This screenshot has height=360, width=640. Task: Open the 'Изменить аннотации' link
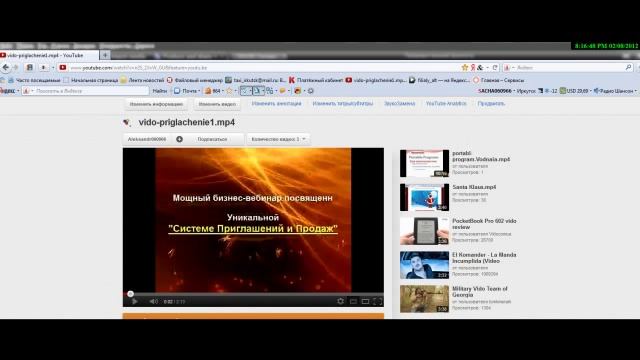(x=276, y=104)
